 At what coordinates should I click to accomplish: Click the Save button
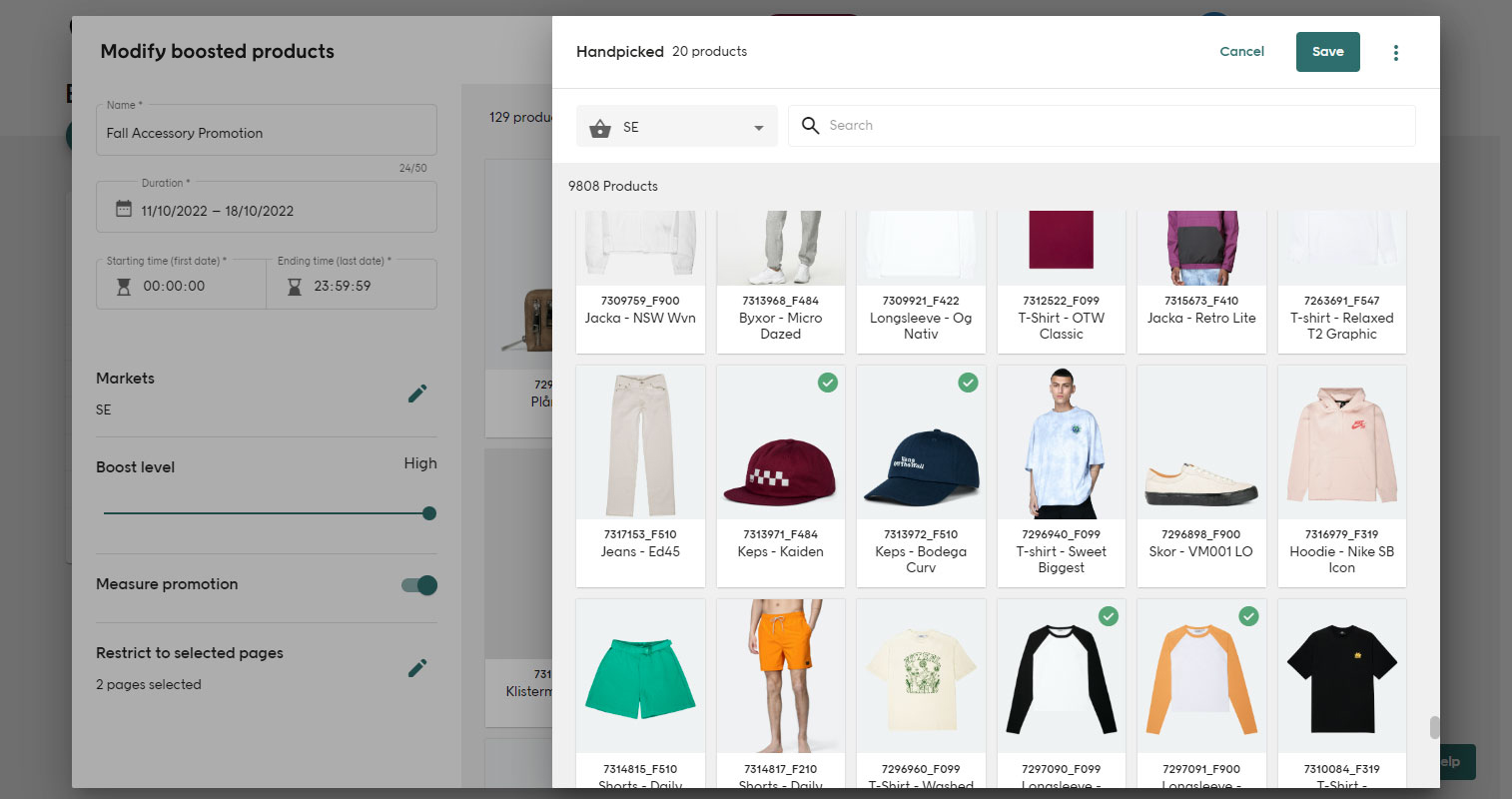(x=1327, y=52)
